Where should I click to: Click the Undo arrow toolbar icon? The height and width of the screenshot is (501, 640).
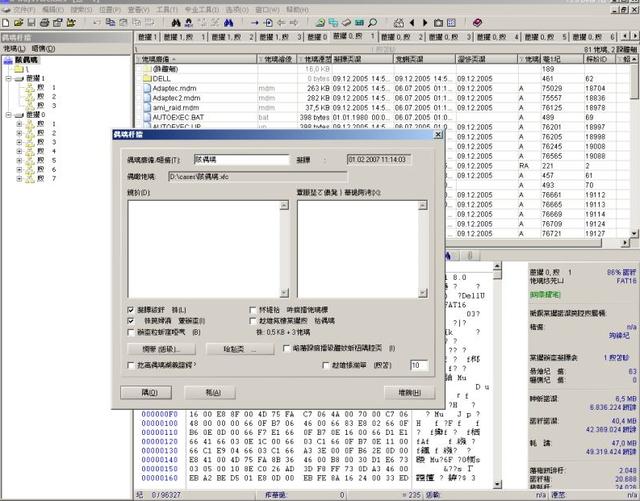tap(97, 23)
